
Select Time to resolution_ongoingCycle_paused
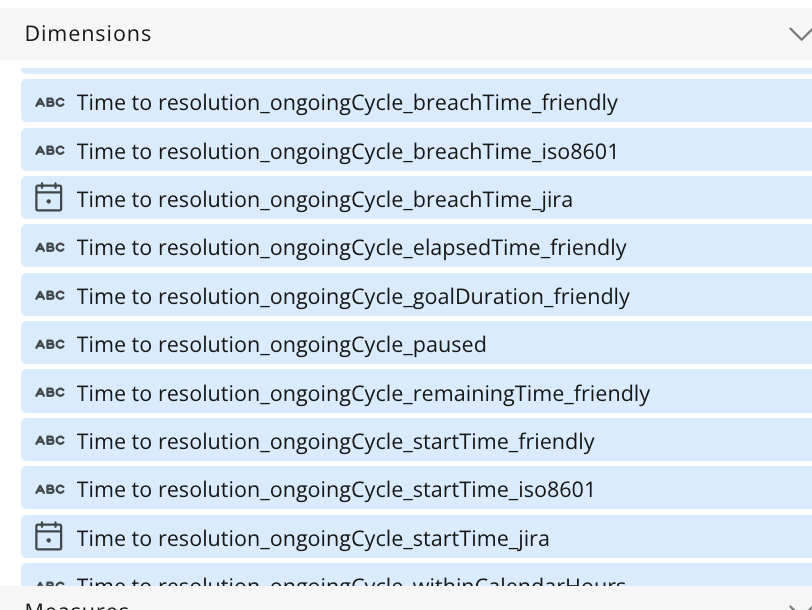(416, 343)
